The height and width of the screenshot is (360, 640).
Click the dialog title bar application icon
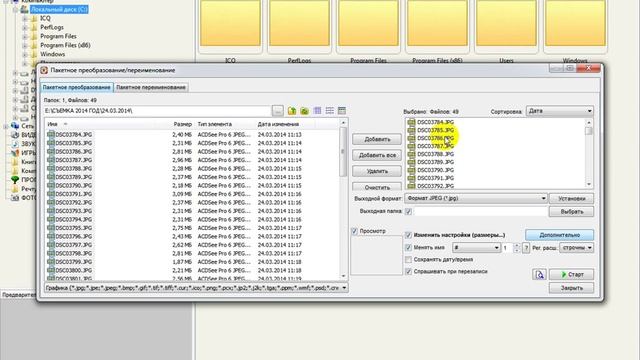(44, 70)
